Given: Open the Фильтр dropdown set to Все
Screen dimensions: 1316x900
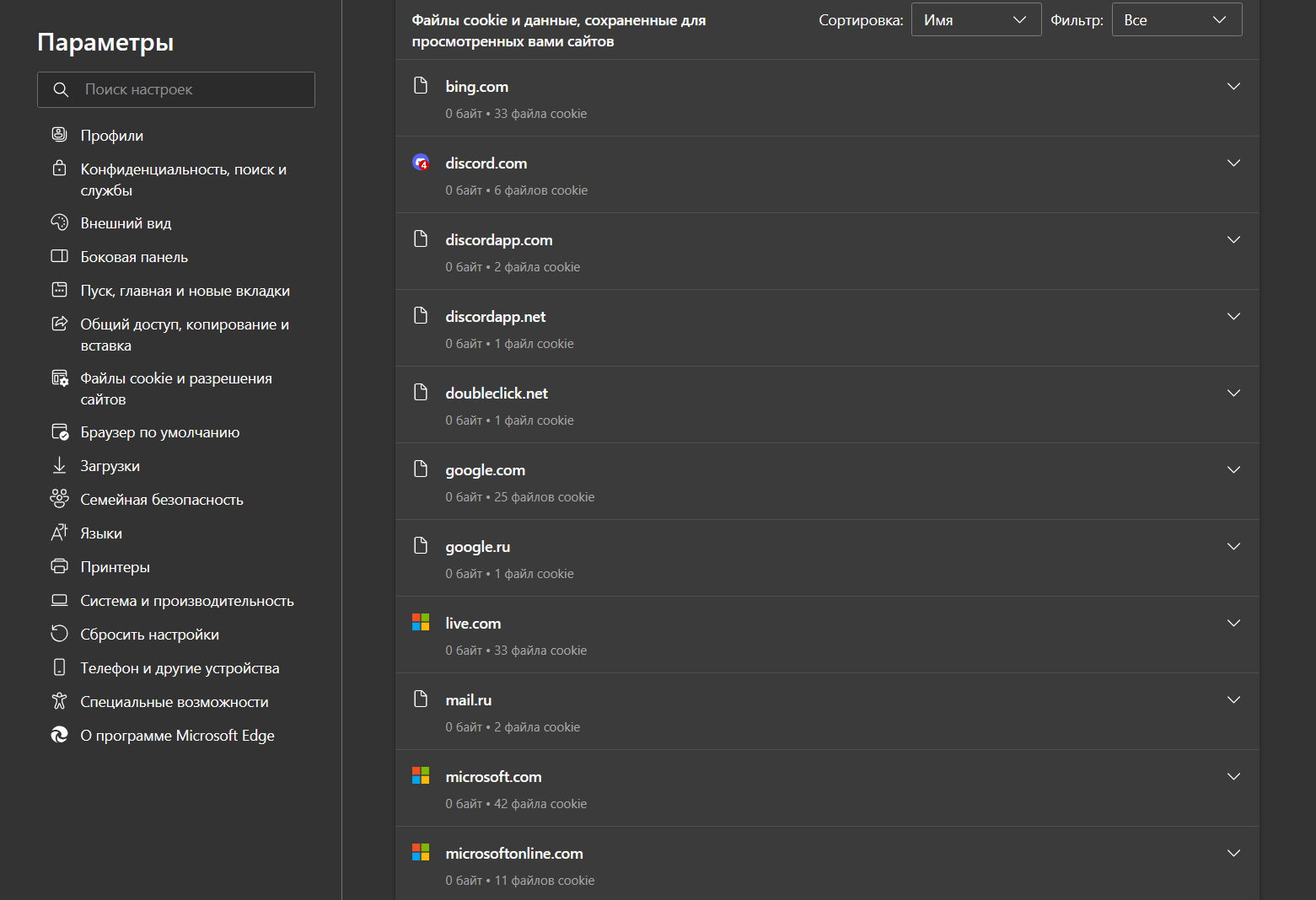Looking at the screenshot, I should pyautogui.click(x=1177, y=19).
